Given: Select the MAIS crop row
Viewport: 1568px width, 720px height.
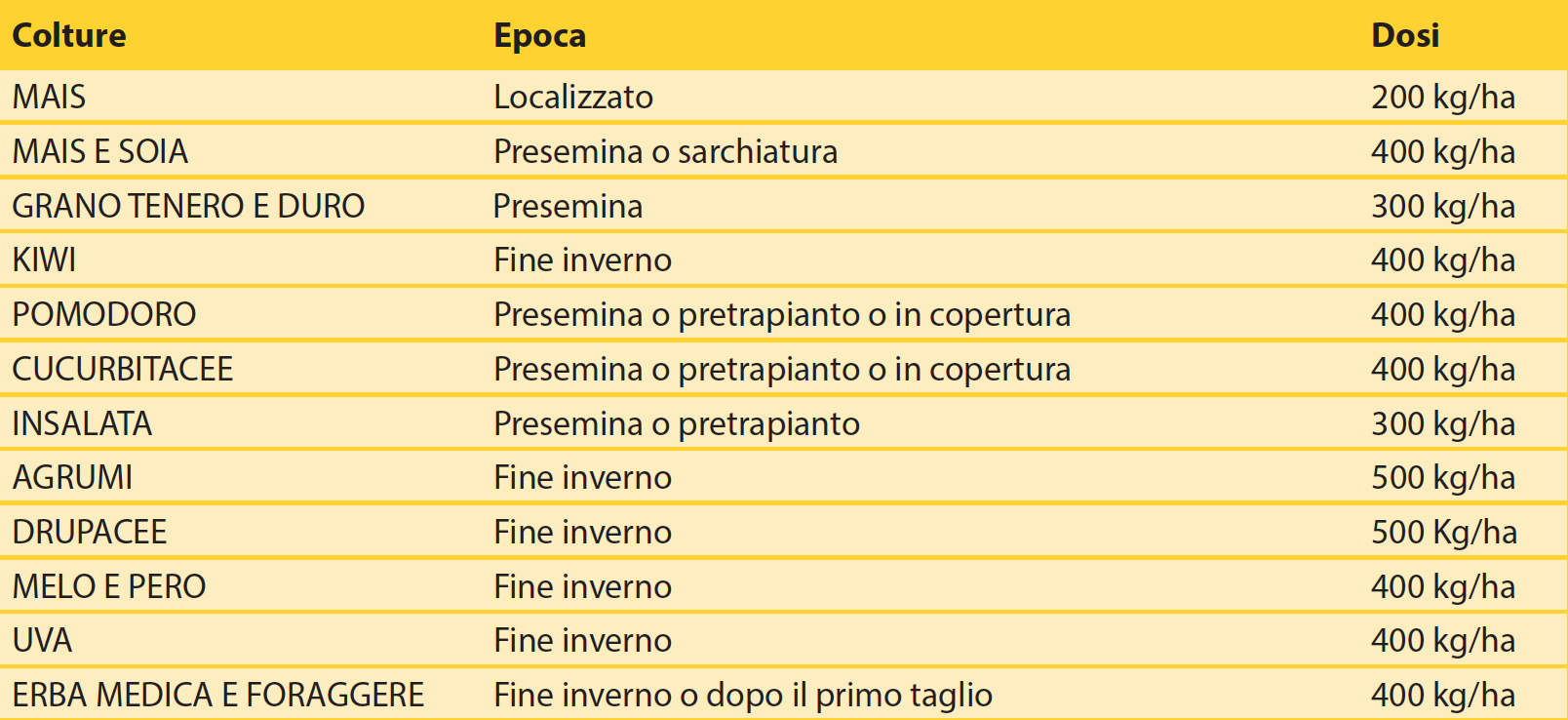Looking at the screenshot, I should pyautogui.click(x=784, y=97).
